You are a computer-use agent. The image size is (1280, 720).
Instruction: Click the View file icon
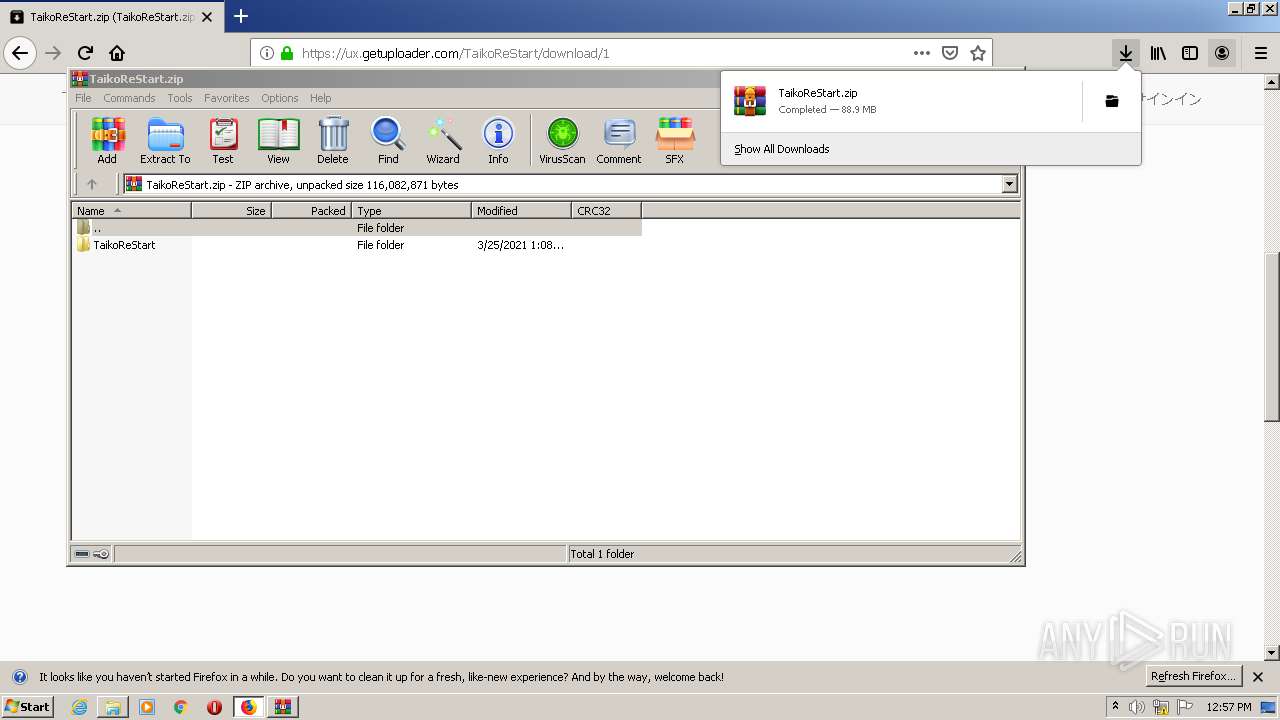278,140
